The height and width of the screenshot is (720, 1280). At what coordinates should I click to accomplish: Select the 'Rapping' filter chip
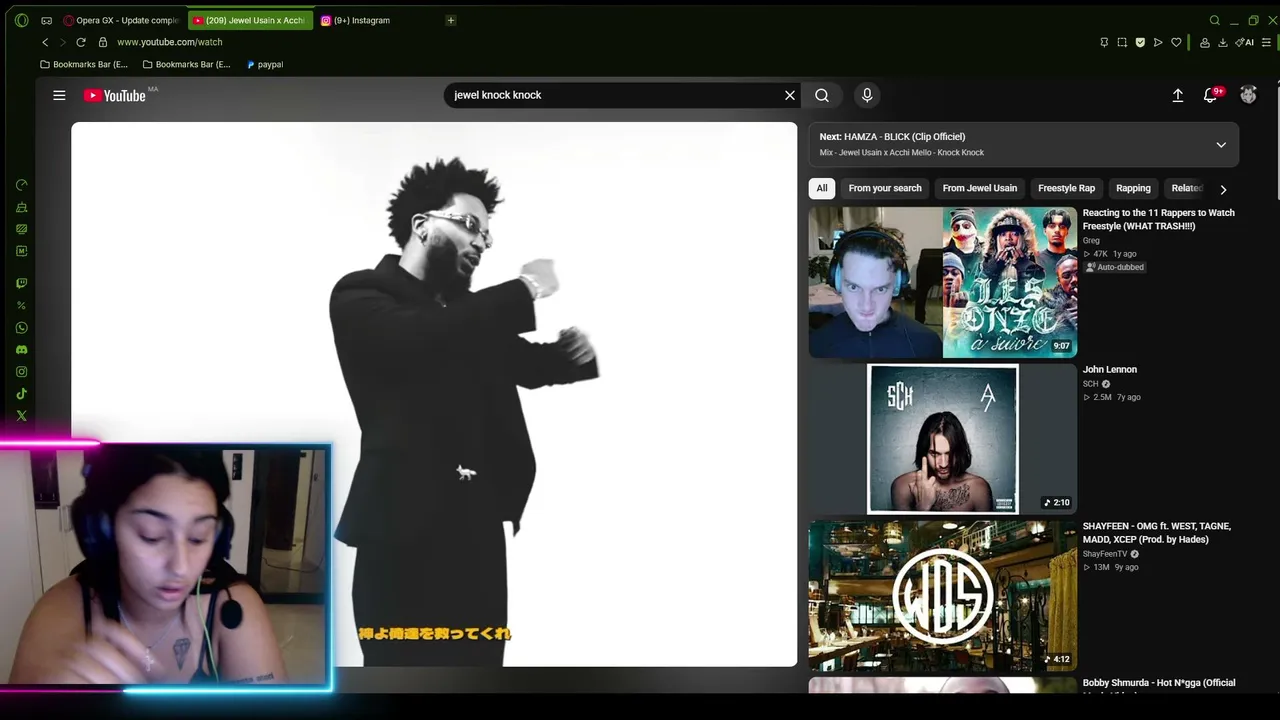(x=1133, y=188)
